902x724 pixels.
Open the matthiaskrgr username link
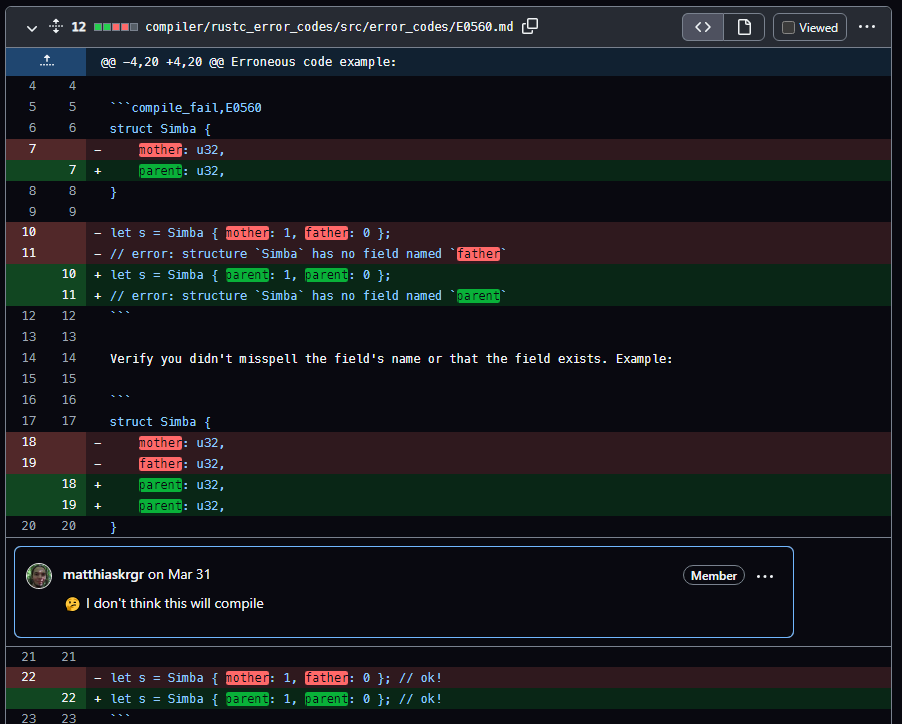point(103,574)
